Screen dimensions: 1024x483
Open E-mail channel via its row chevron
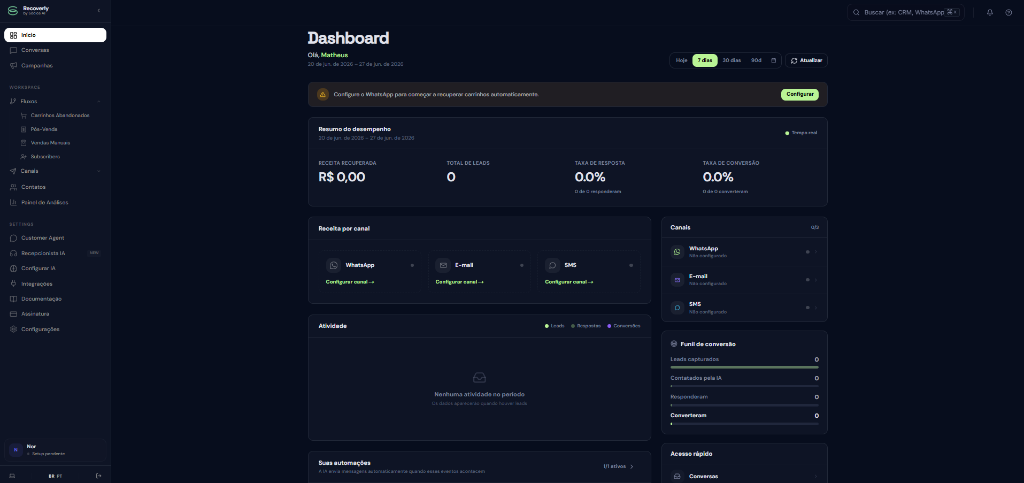[x=816, y=279]
